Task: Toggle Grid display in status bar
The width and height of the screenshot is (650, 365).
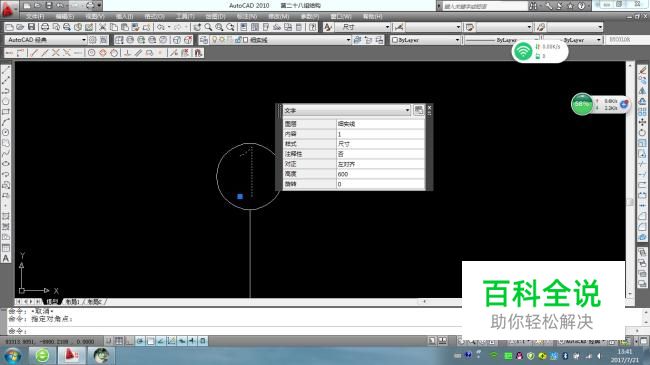Action: coord(119,341)
